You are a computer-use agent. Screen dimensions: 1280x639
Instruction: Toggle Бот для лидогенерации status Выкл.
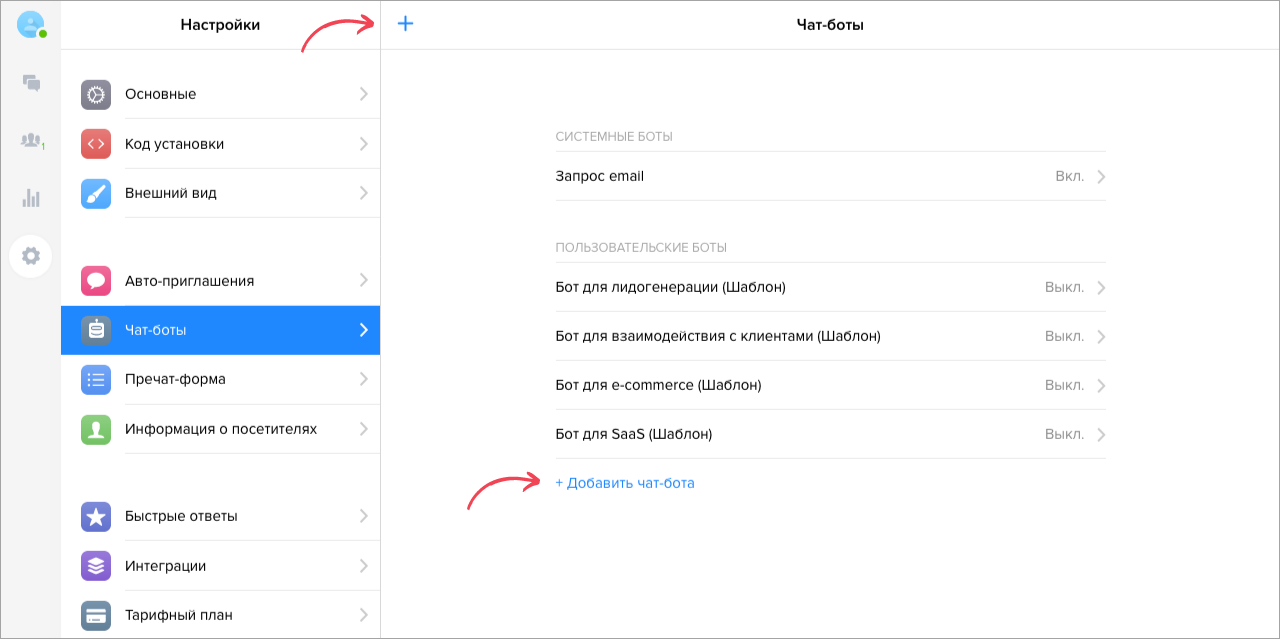[x=1064, y=287]
